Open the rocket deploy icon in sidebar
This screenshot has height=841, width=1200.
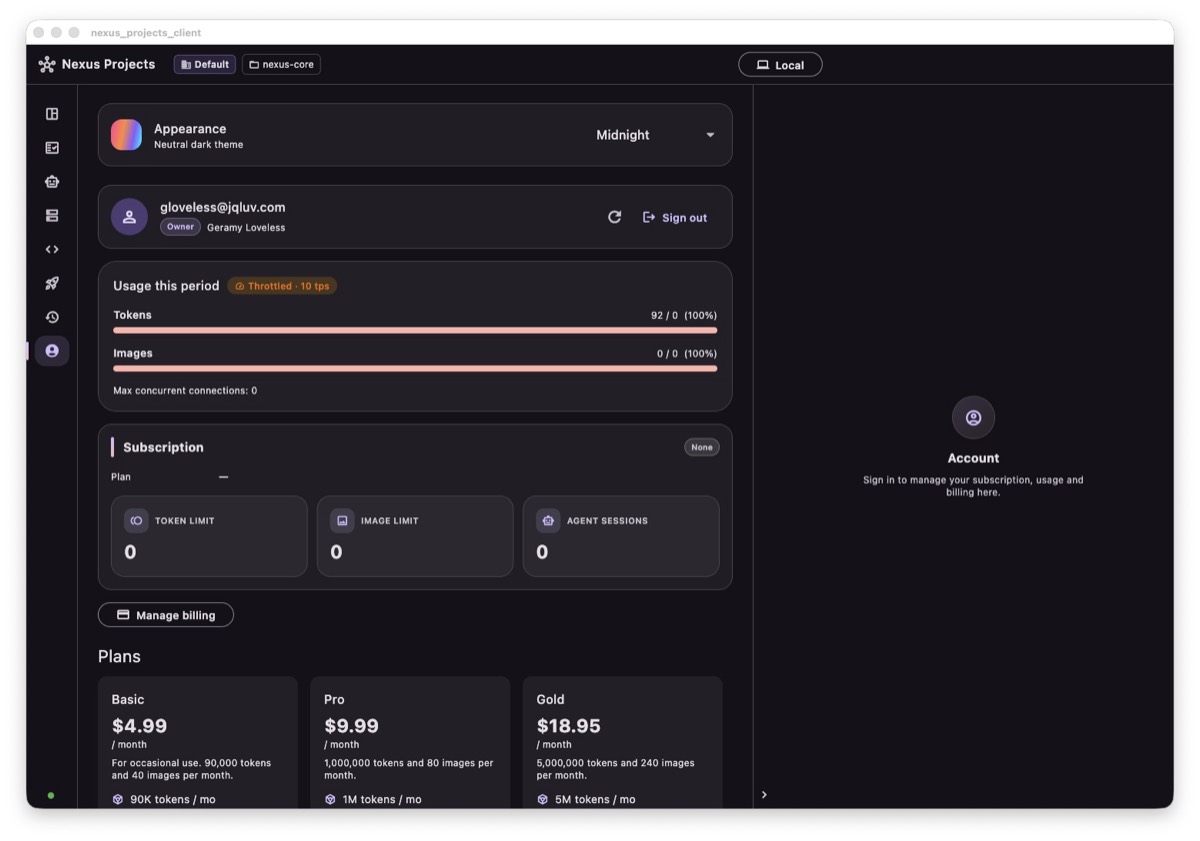point(52,284)
